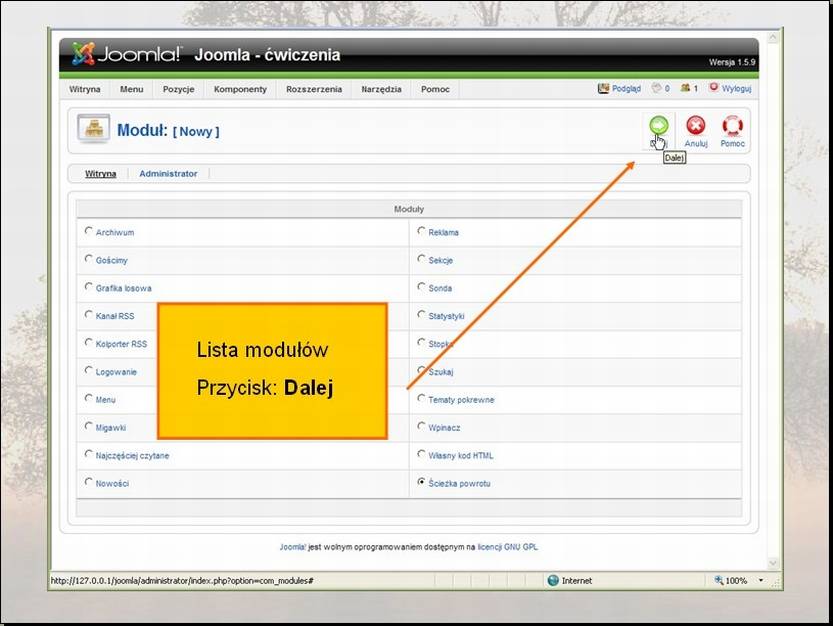The height and width of the screenshot is (626, 833).
Task: Switch to the Administrator submenu tab
Action: pyautogui.click(x=168, y=174)
